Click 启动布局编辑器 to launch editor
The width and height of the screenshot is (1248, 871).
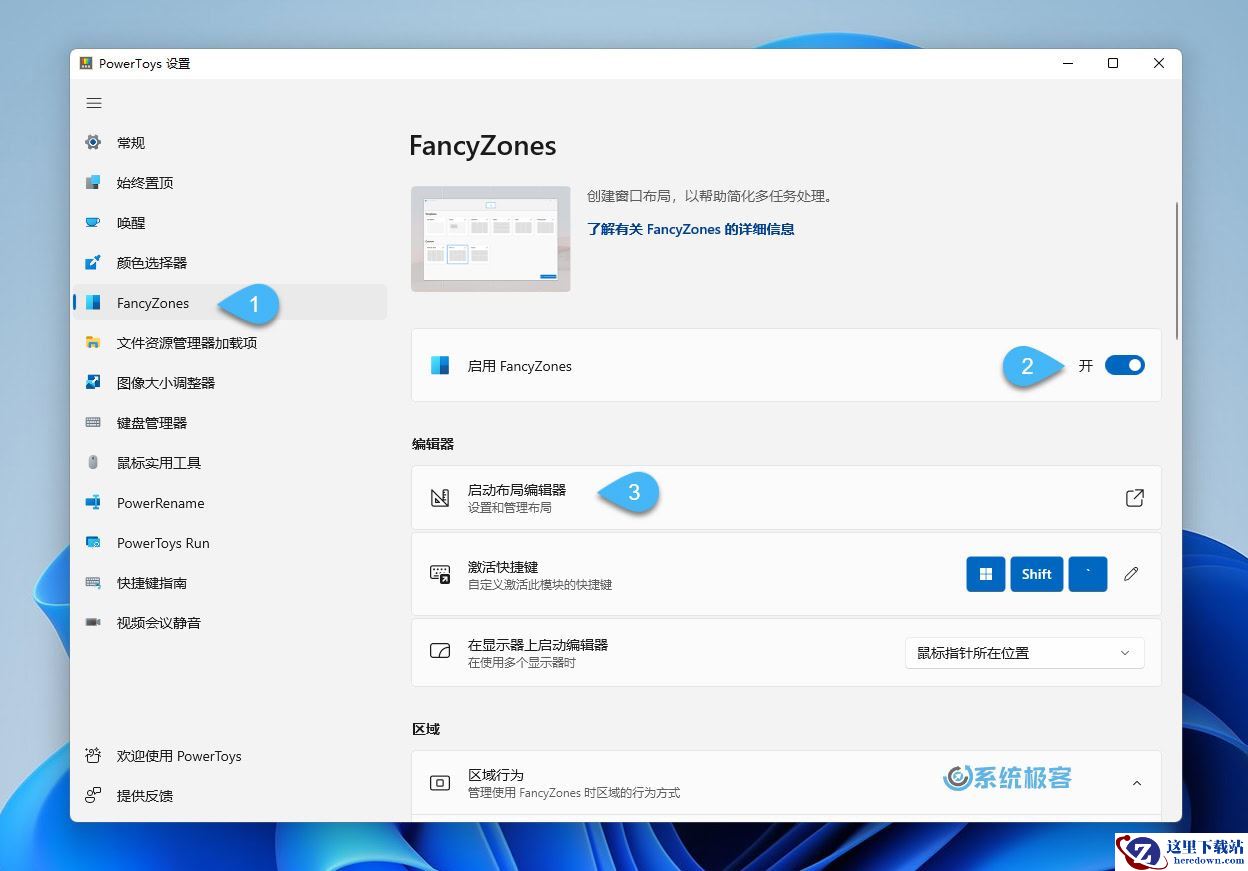click(786, 497)
